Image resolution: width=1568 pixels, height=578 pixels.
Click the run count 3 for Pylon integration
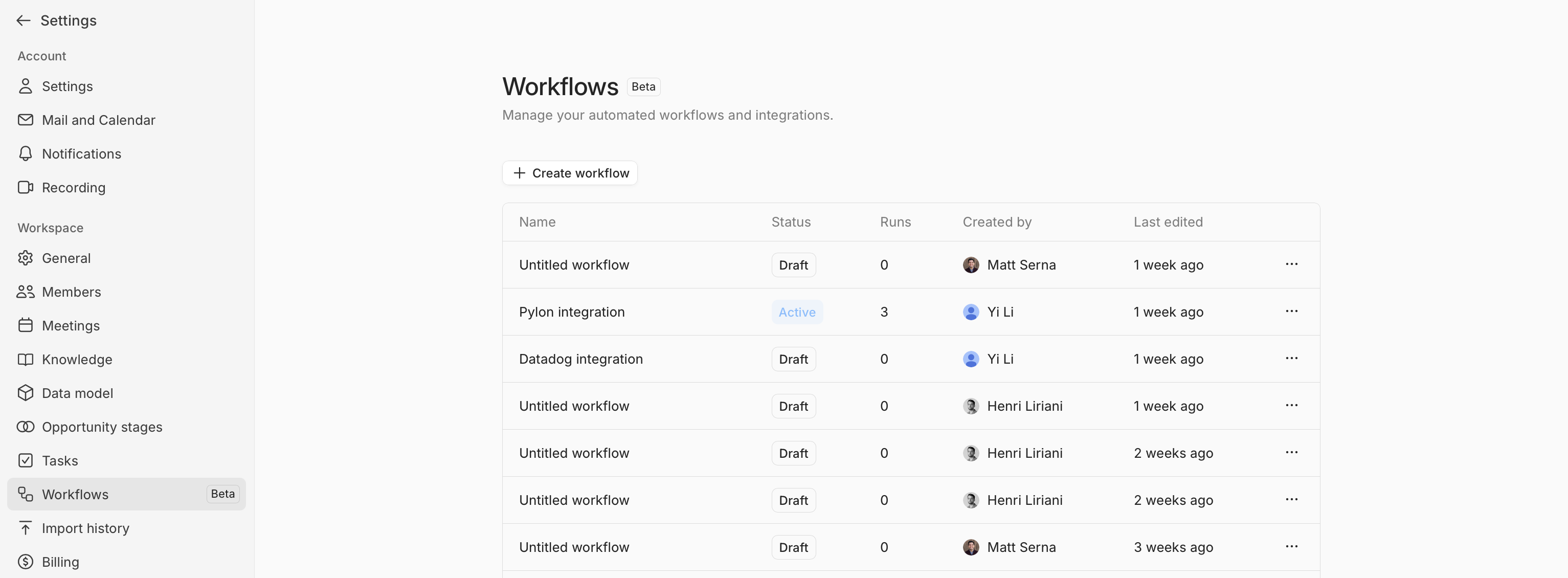884,312
